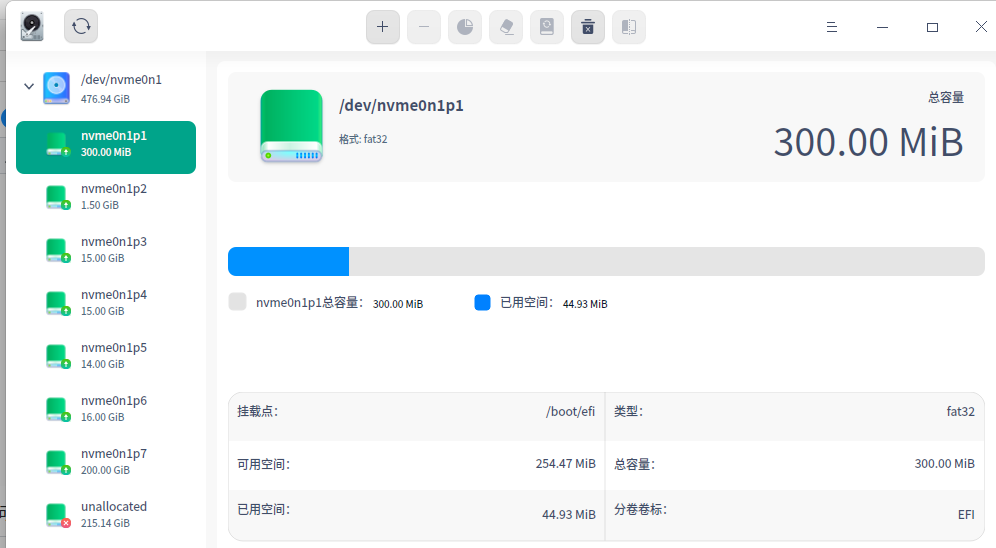996x548 pixels.
Task: Click the /boot/efi mount point value
Action: tap(570, 411)
